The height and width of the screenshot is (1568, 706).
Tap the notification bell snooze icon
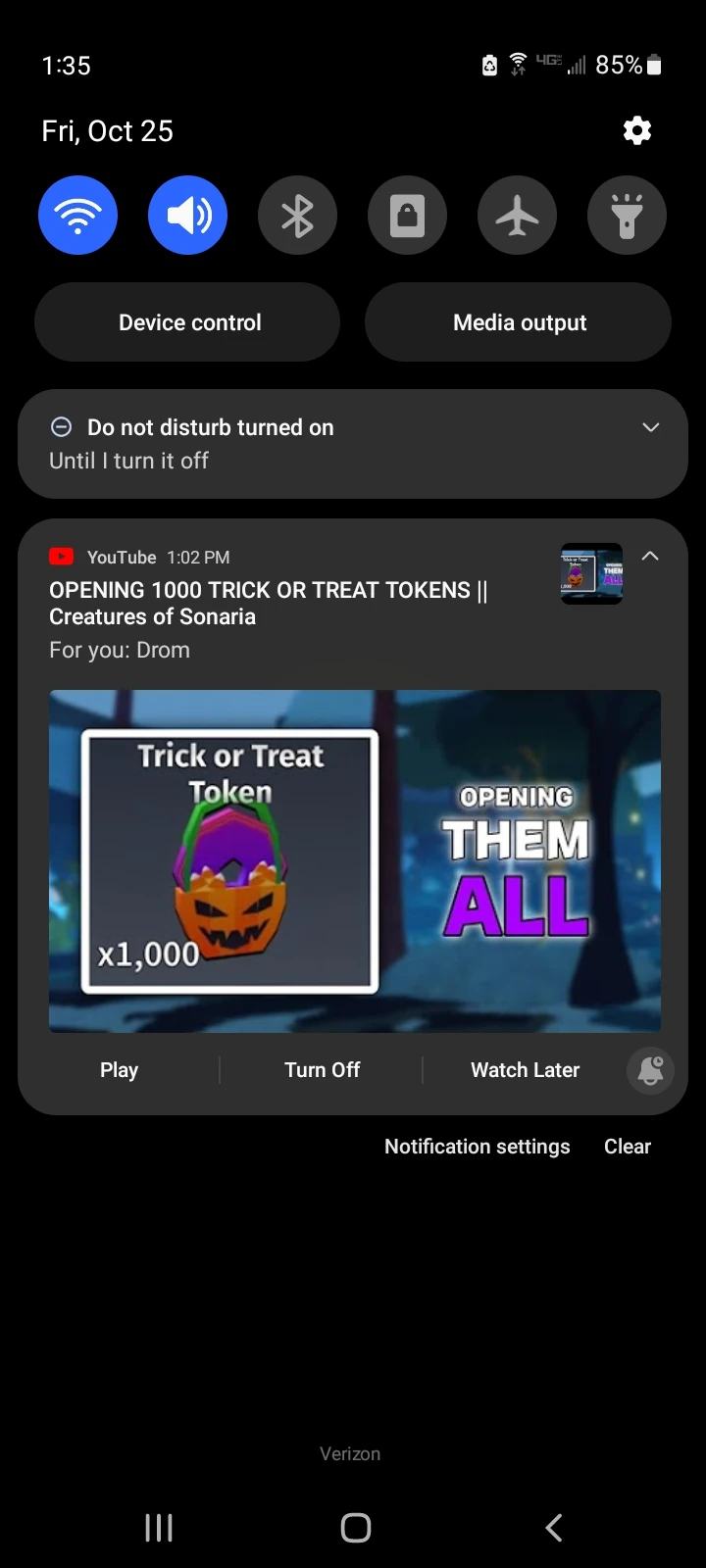tap(651, 1070)
